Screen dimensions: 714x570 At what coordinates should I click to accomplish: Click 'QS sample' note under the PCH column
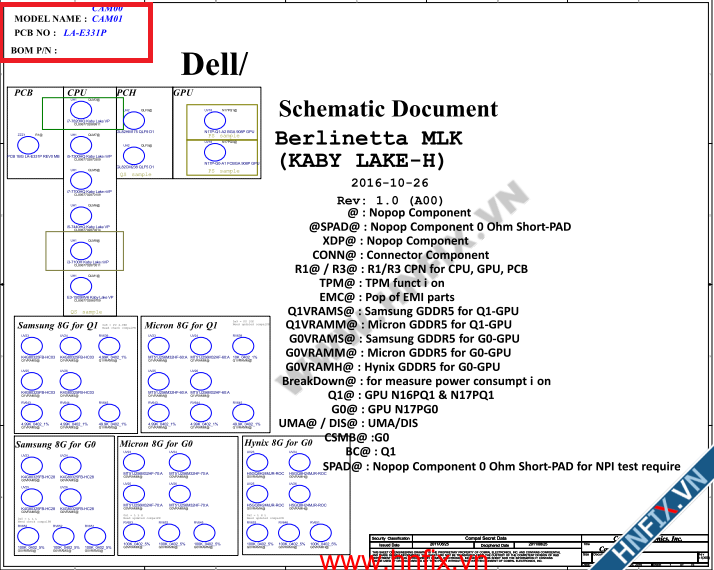(x=135, y=174)
